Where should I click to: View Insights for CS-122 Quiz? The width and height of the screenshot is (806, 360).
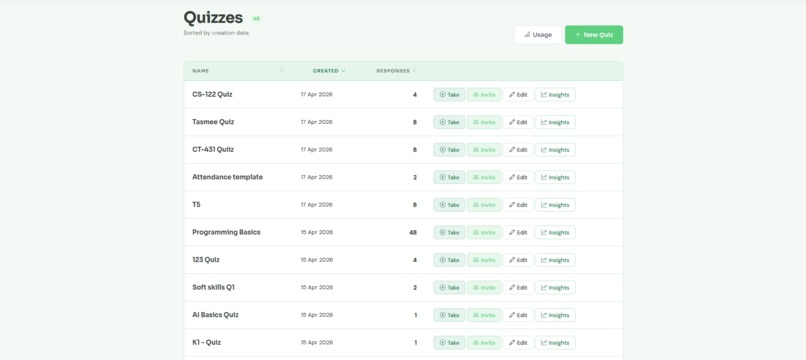(555, 95)
